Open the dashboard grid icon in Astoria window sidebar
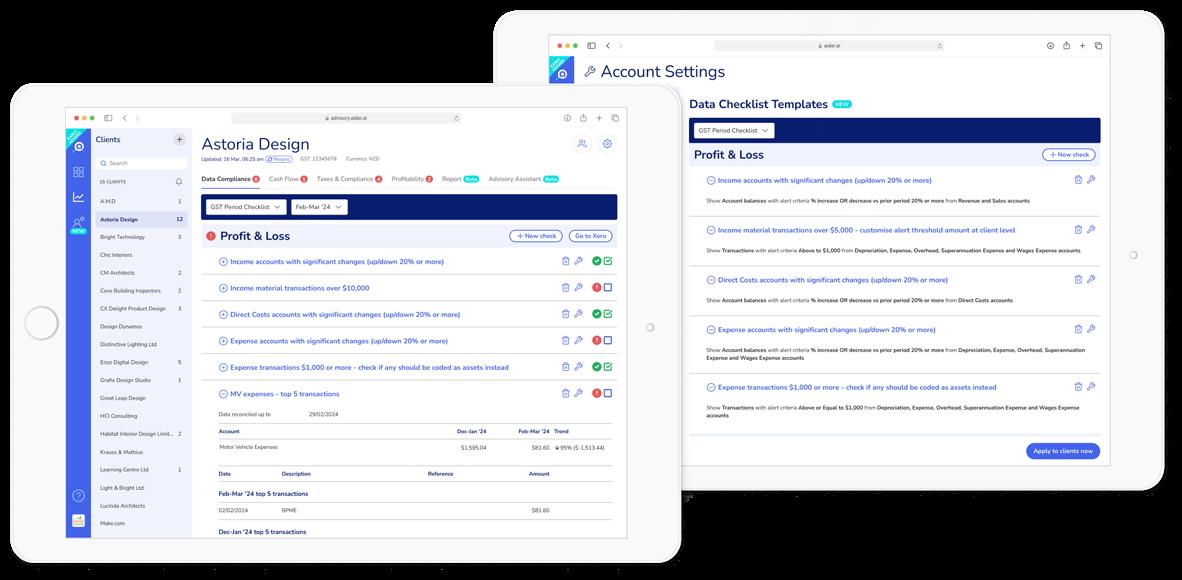Screen dimensions: 1182x580 [78, 172]
